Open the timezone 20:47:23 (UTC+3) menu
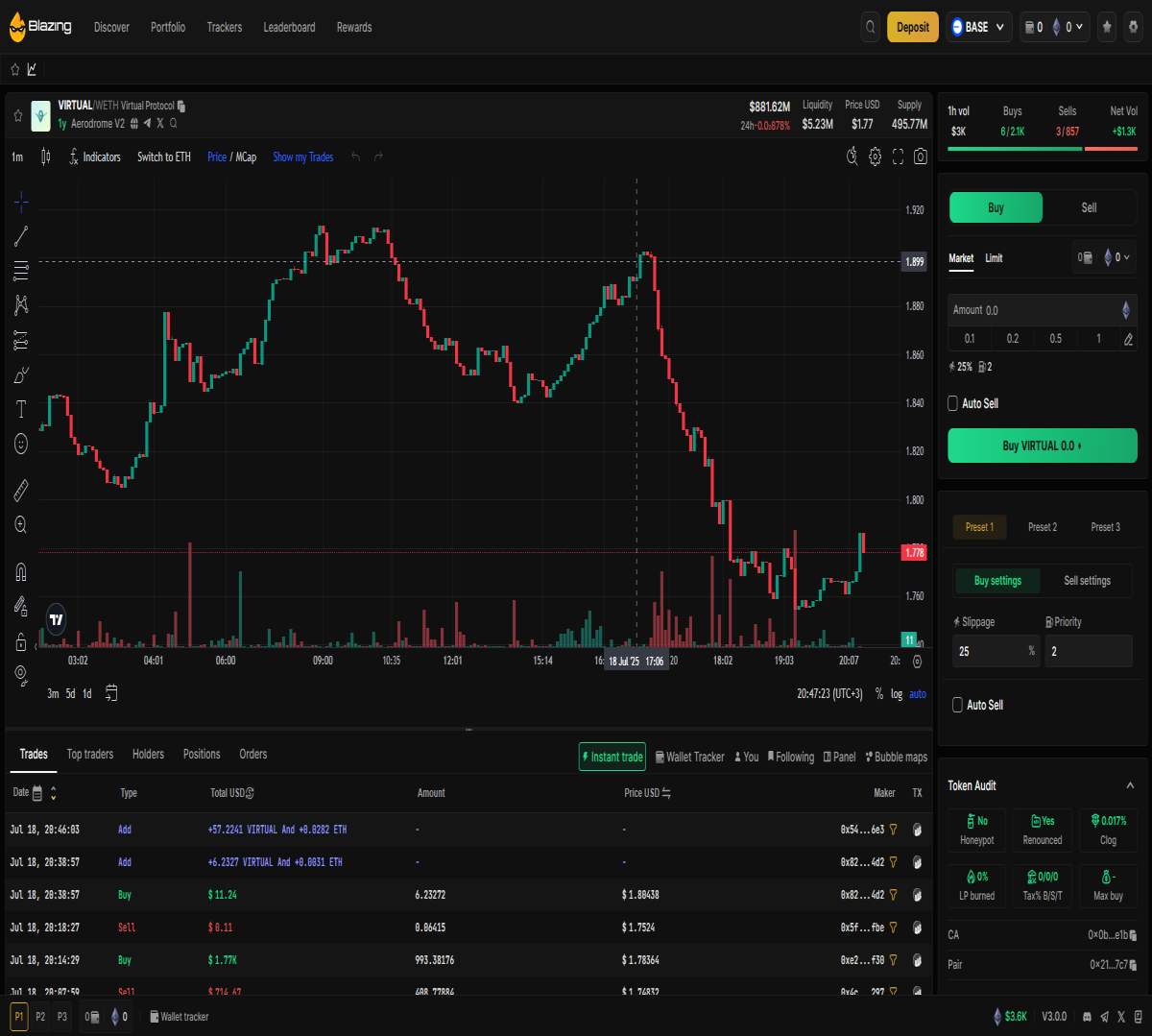The width and height of the screenshot is (1152, 1036). tap(829, 693)
